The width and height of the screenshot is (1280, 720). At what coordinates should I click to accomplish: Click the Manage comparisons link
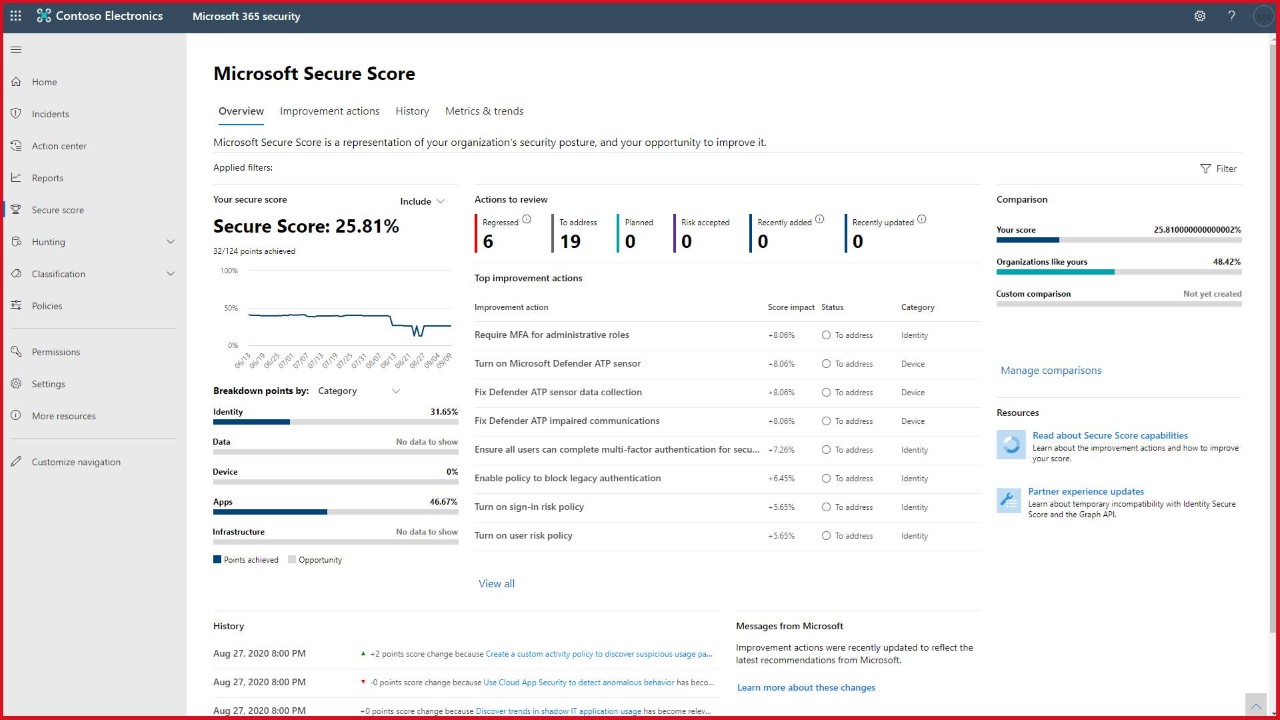1051,370
